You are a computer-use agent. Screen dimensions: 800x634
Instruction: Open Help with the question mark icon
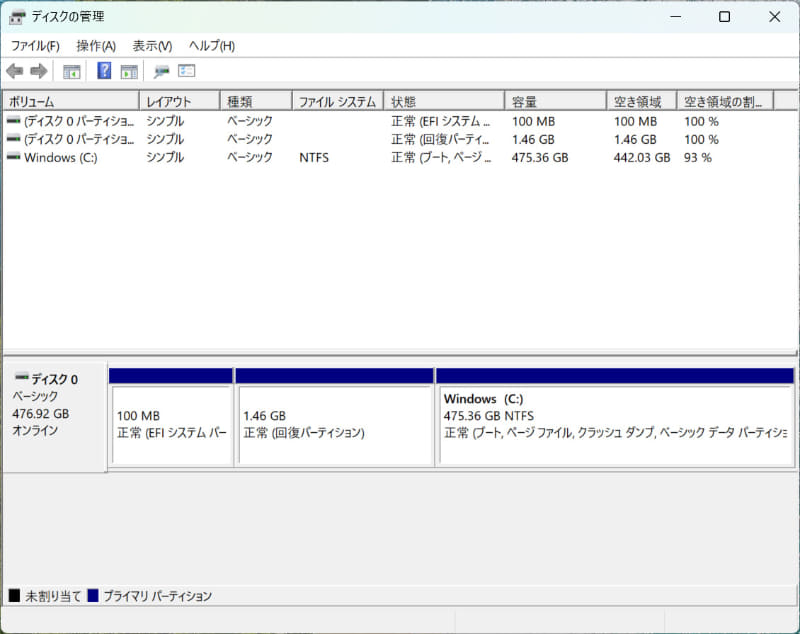pos(104,70)
